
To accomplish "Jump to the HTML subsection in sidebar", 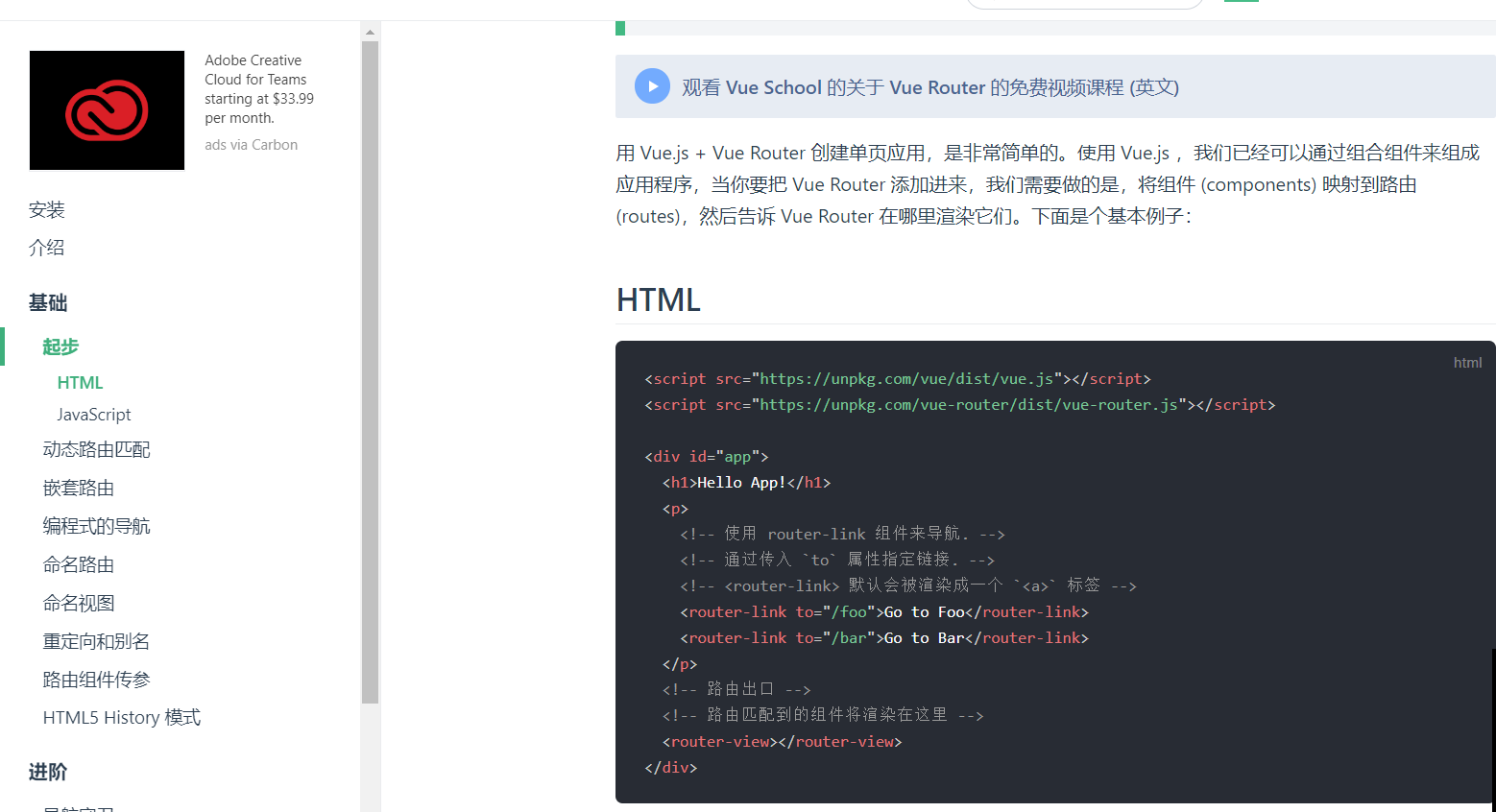I will [x=80, y=383].
